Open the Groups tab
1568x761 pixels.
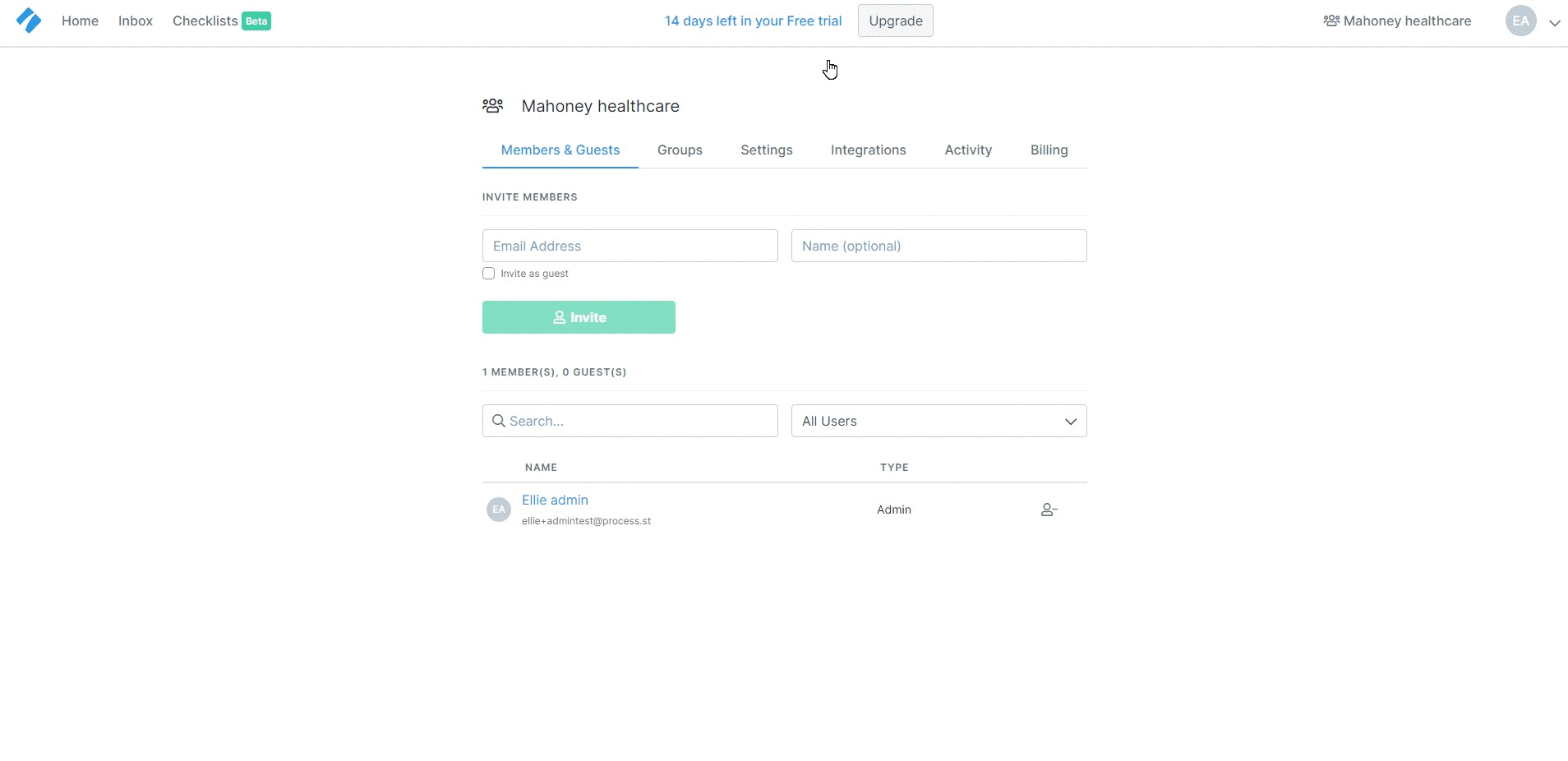(x=680, y=150)
